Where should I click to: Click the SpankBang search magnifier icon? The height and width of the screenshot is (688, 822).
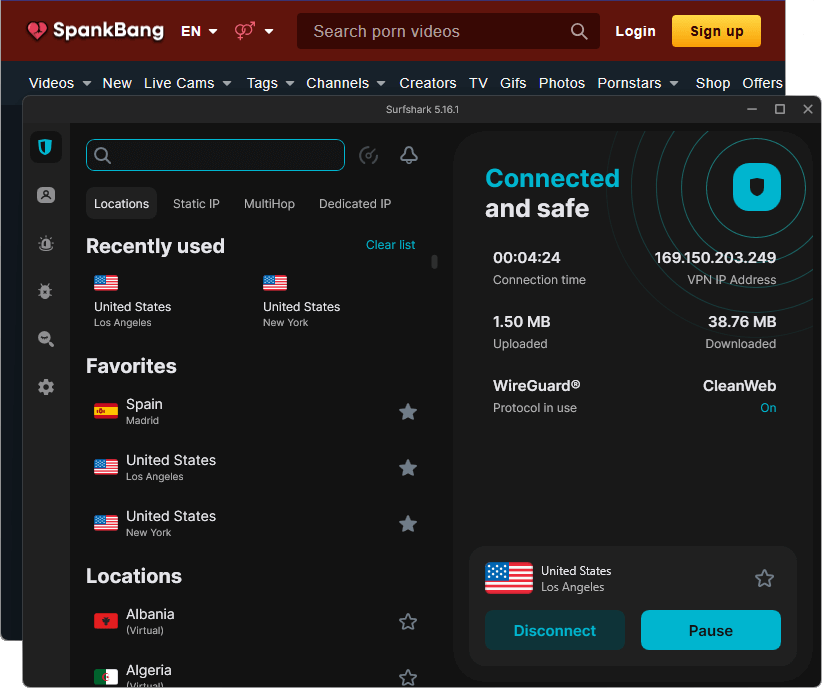579,31
